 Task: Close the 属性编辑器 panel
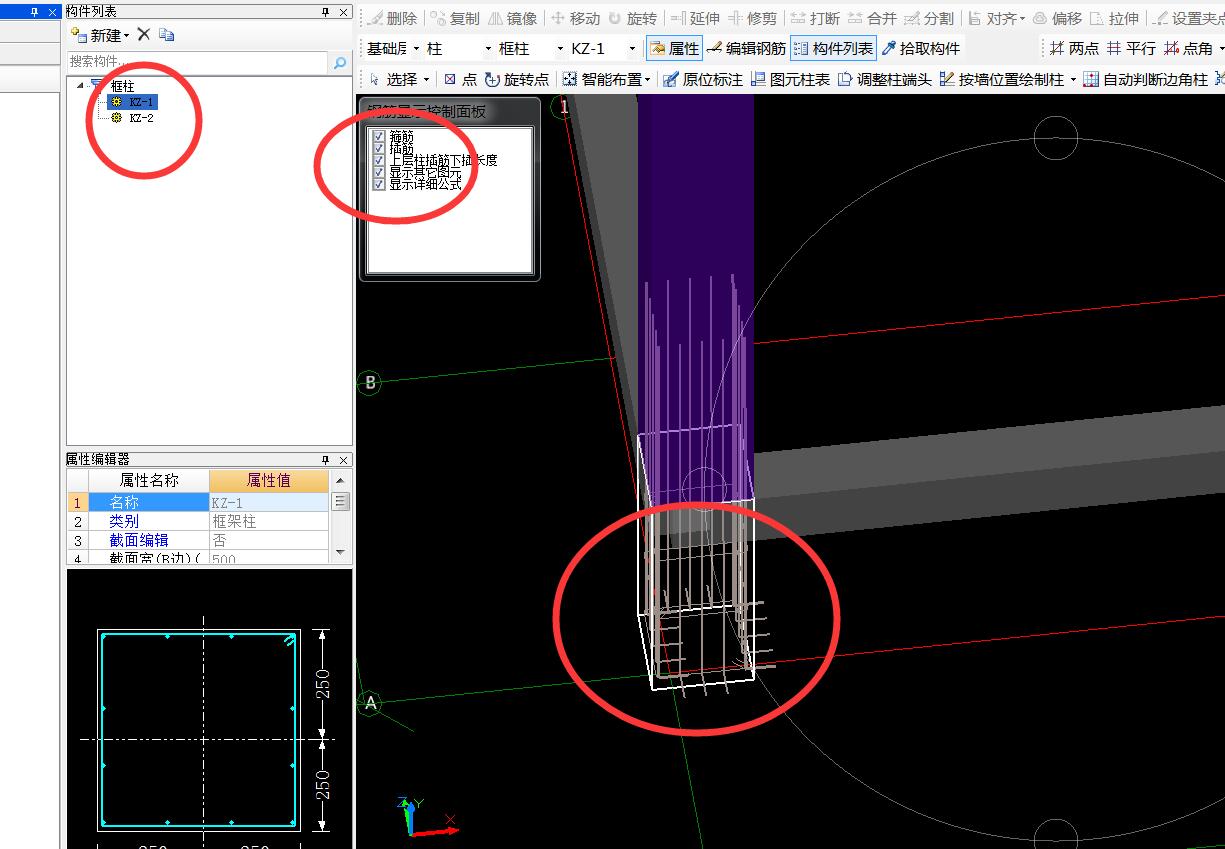(344, 460)
